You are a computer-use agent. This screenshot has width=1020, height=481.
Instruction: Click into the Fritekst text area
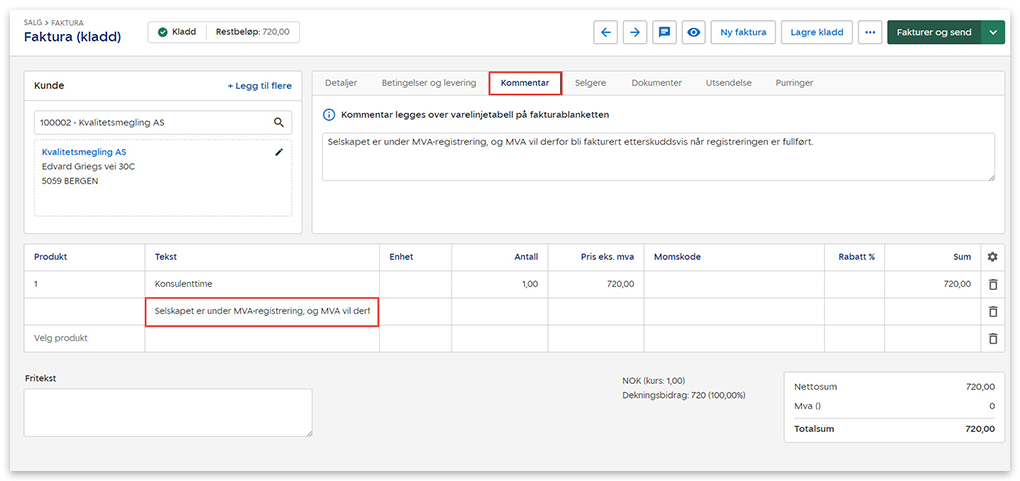[x=168, y=412]
